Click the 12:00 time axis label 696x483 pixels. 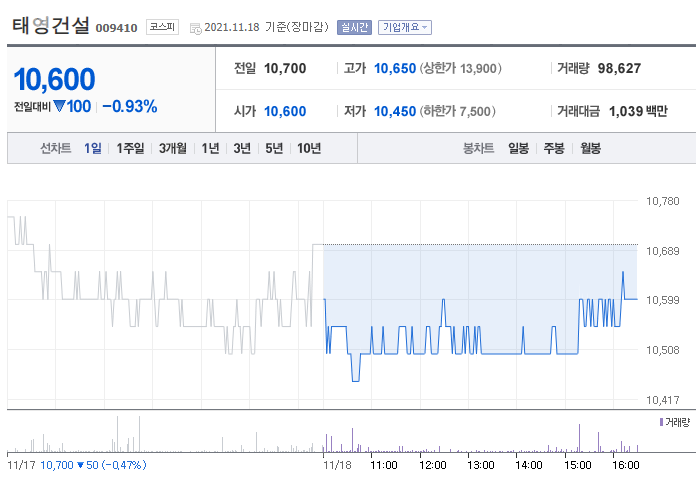[x=433, y=465]
